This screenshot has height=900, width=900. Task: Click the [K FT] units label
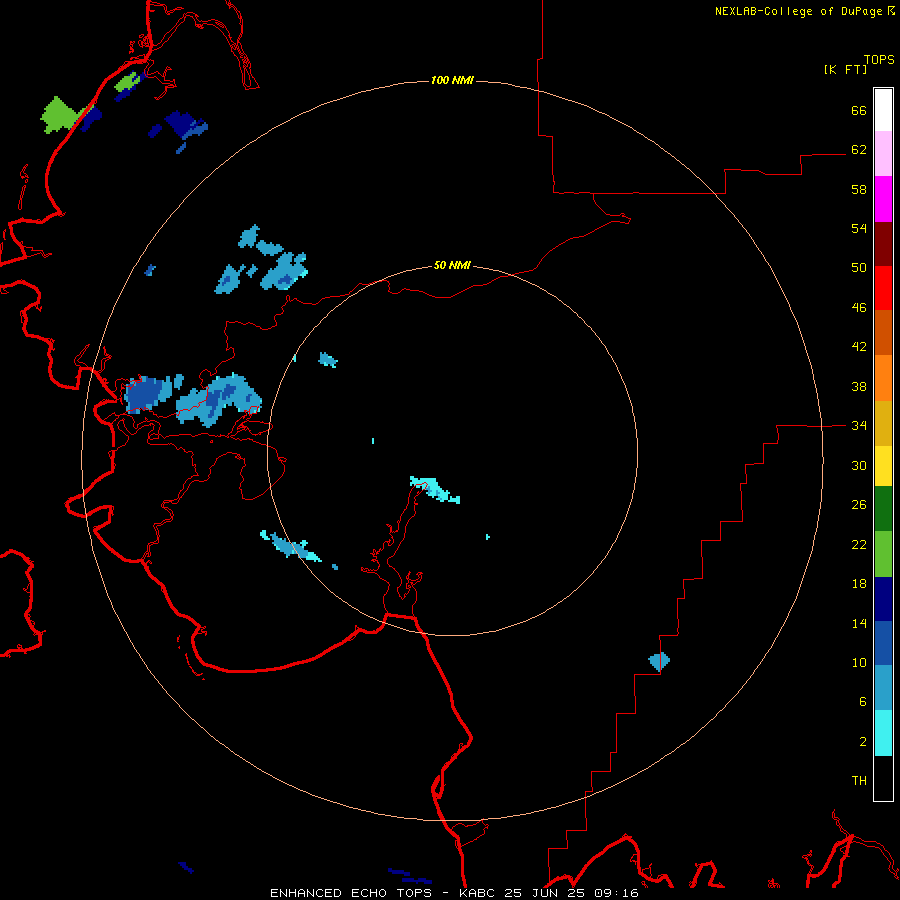pyautogui.click(x=845, y=69)
